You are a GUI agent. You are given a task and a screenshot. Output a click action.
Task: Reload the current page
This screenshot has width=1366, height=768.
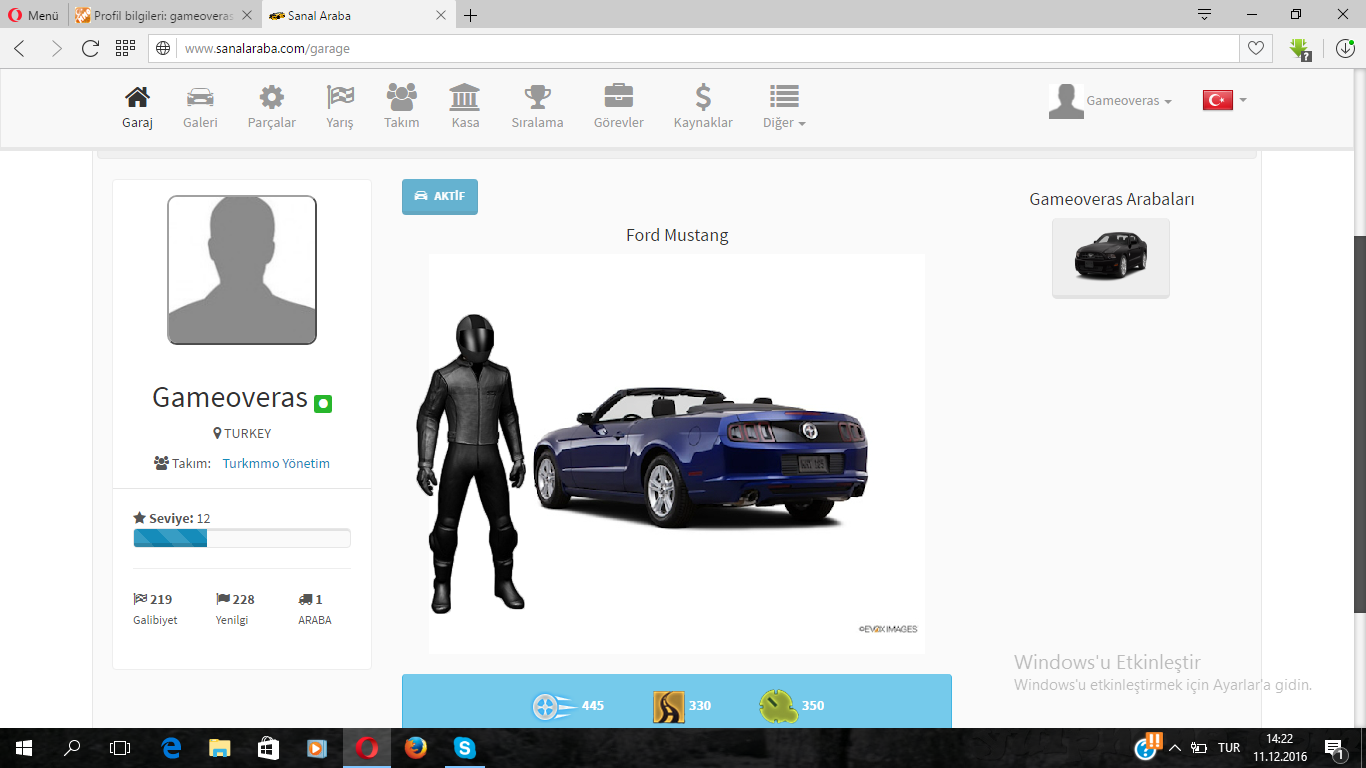(91, 48)
